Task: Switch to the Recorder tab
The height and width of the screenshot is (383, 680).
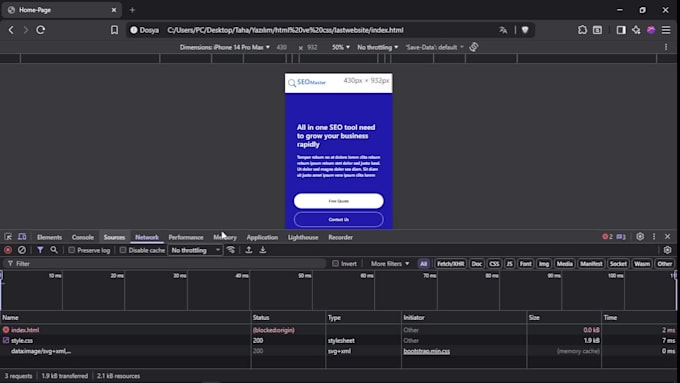Action: tap(340, 237)
